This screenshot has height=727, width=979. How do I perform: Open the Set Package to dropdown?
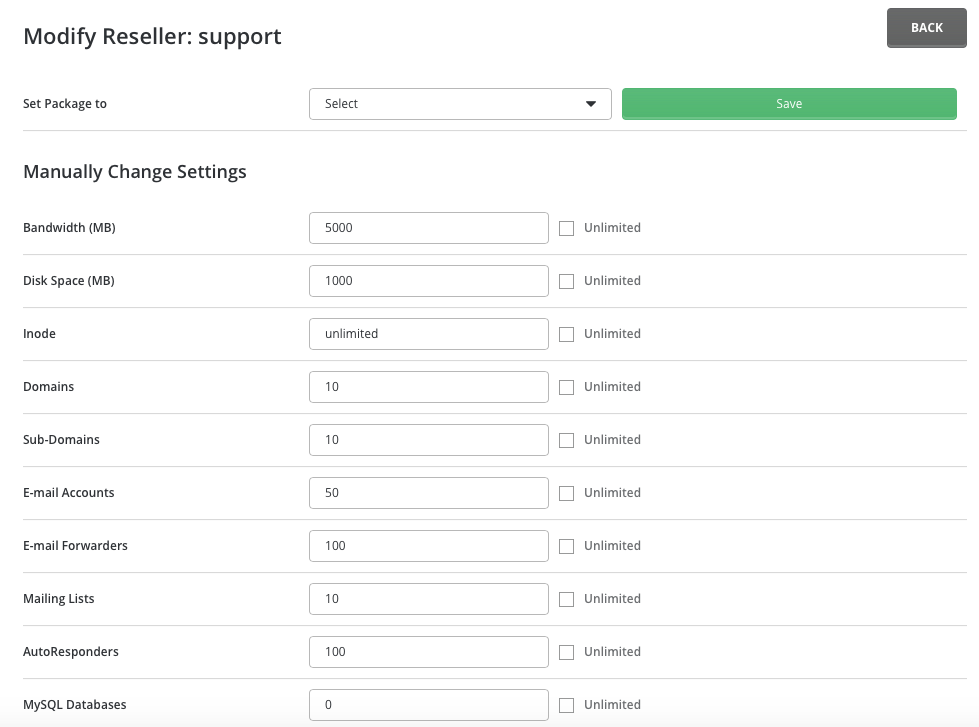coord(460,104)
